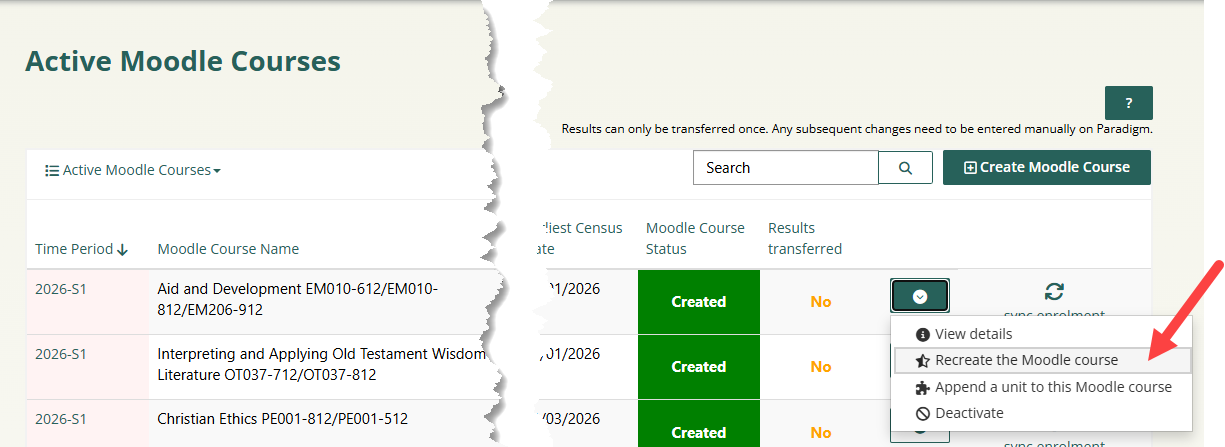Click Created status for Old Testament Wisdom row
The height and width of the screenshot is (447, 1225).
[x=699, y=367]
